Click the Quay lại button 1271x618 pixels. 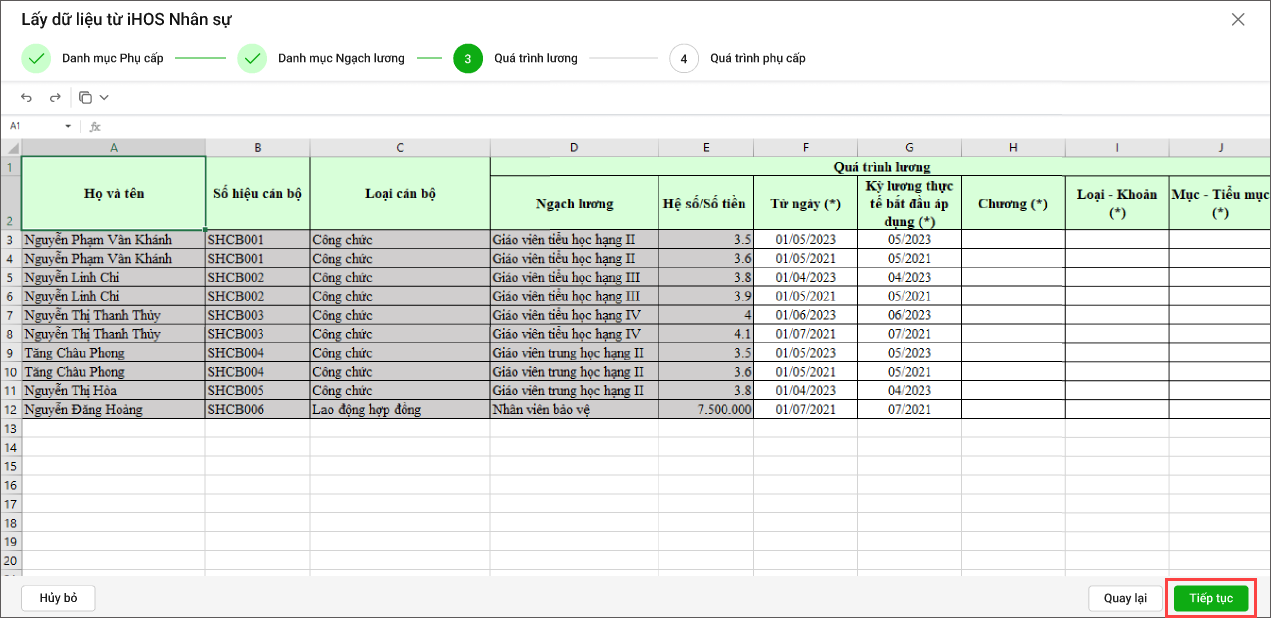click(x=1125, y=598)
